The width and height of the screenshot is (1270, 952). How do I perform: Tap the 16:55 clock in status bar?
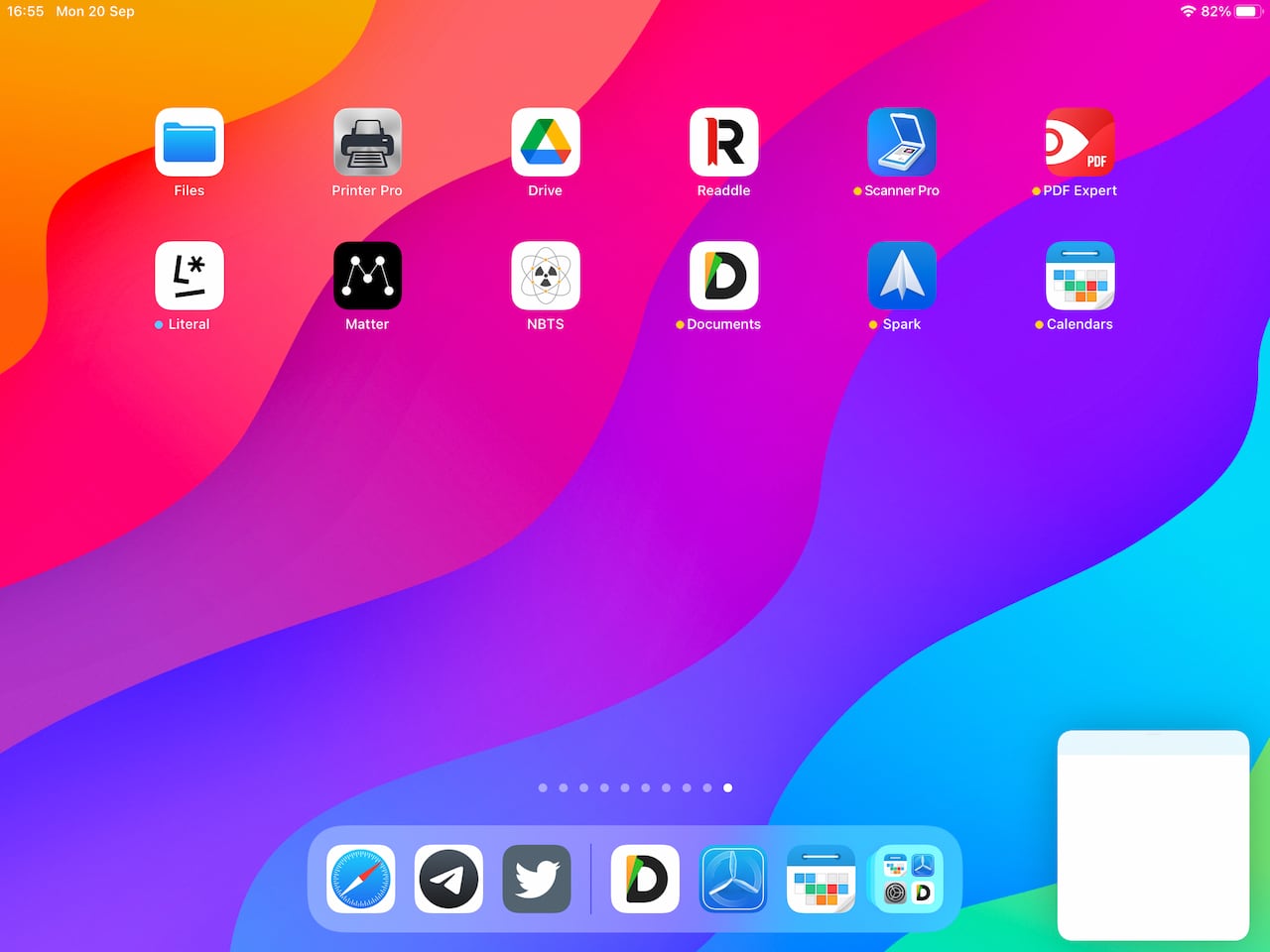coord(26,11)
